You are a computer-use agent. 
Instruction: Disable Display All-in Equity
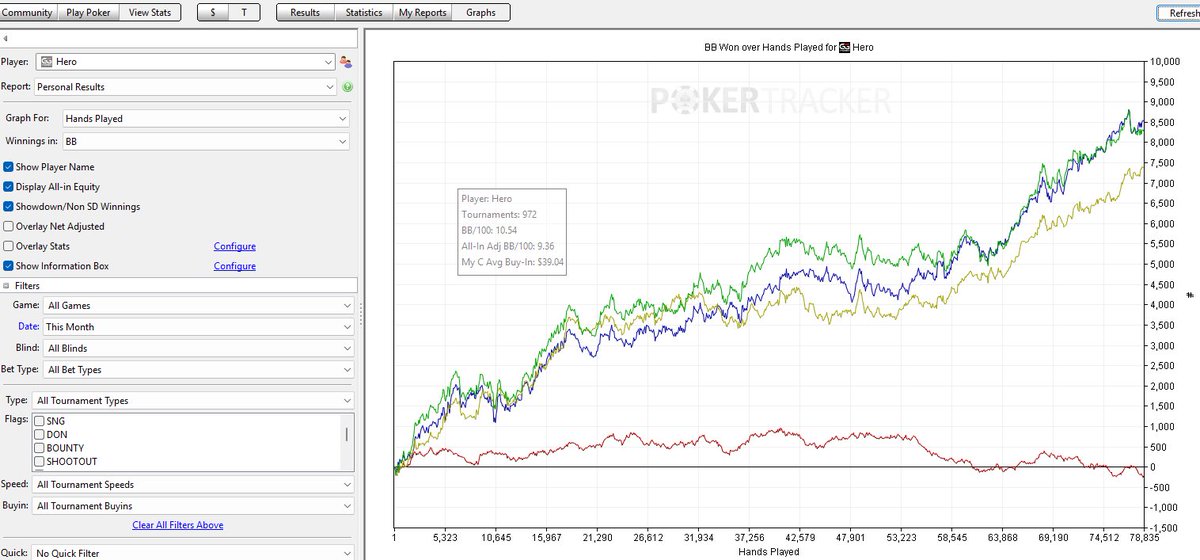pos(8,187)
